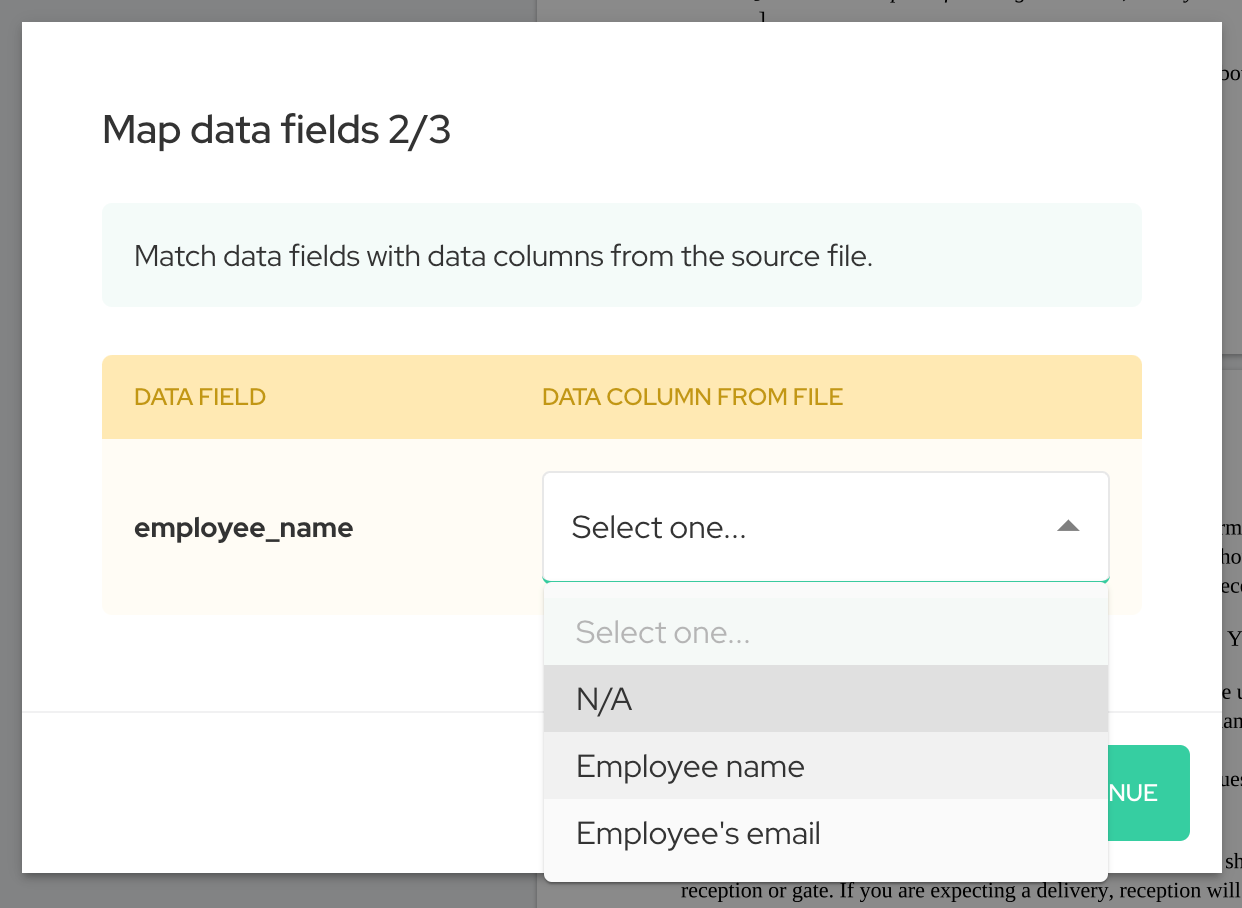The height and width of the screenshot is (908, 1242).
Task: Click the "Employee's email" list entry
Action: pyautogui.click(x=697, y=832)
